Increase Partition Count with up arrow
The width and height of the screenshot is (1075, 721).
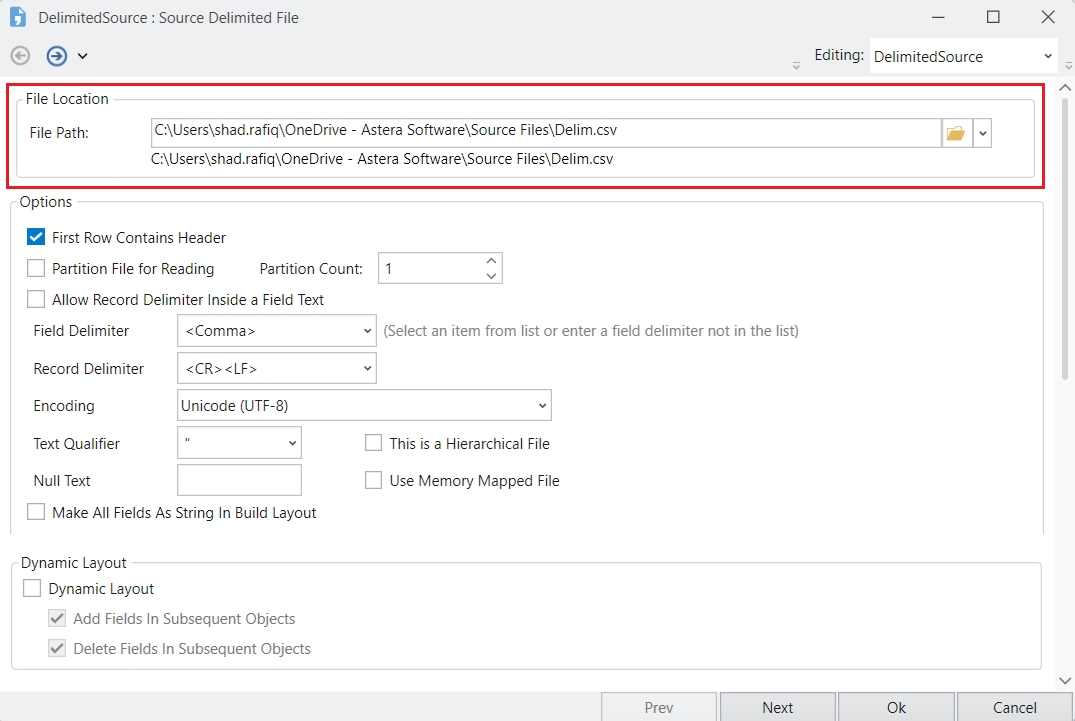tap(490, 261)
